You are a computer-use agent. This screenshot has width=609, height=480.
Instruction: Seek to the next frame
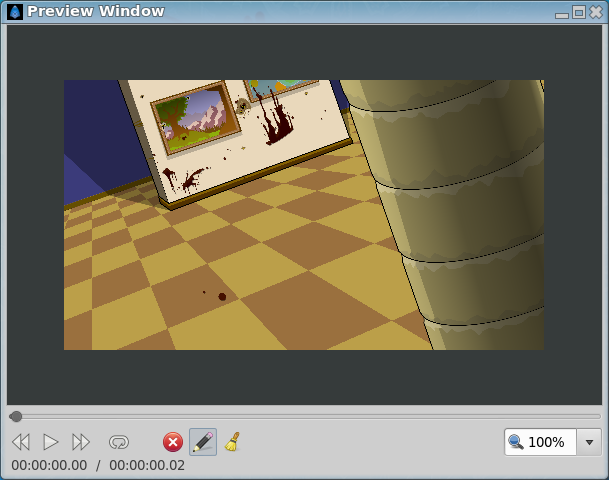pos(81,442)
